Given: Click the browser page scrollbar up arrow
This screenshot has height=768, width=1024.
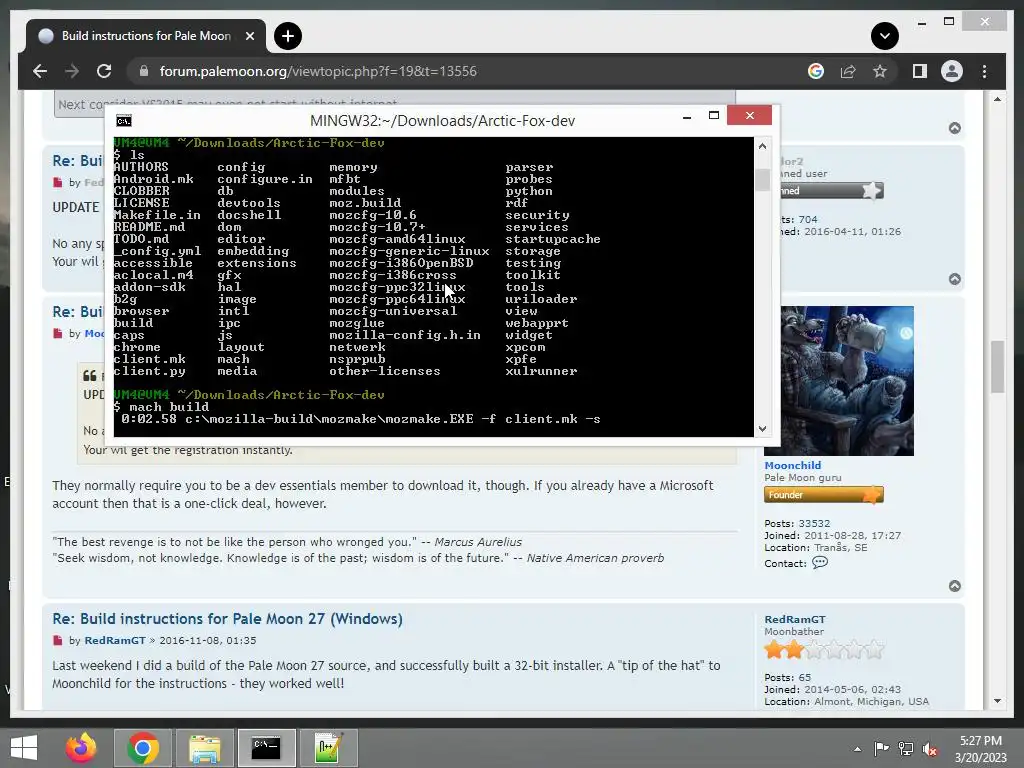Looking at the screenshot, I should [997, 99].
